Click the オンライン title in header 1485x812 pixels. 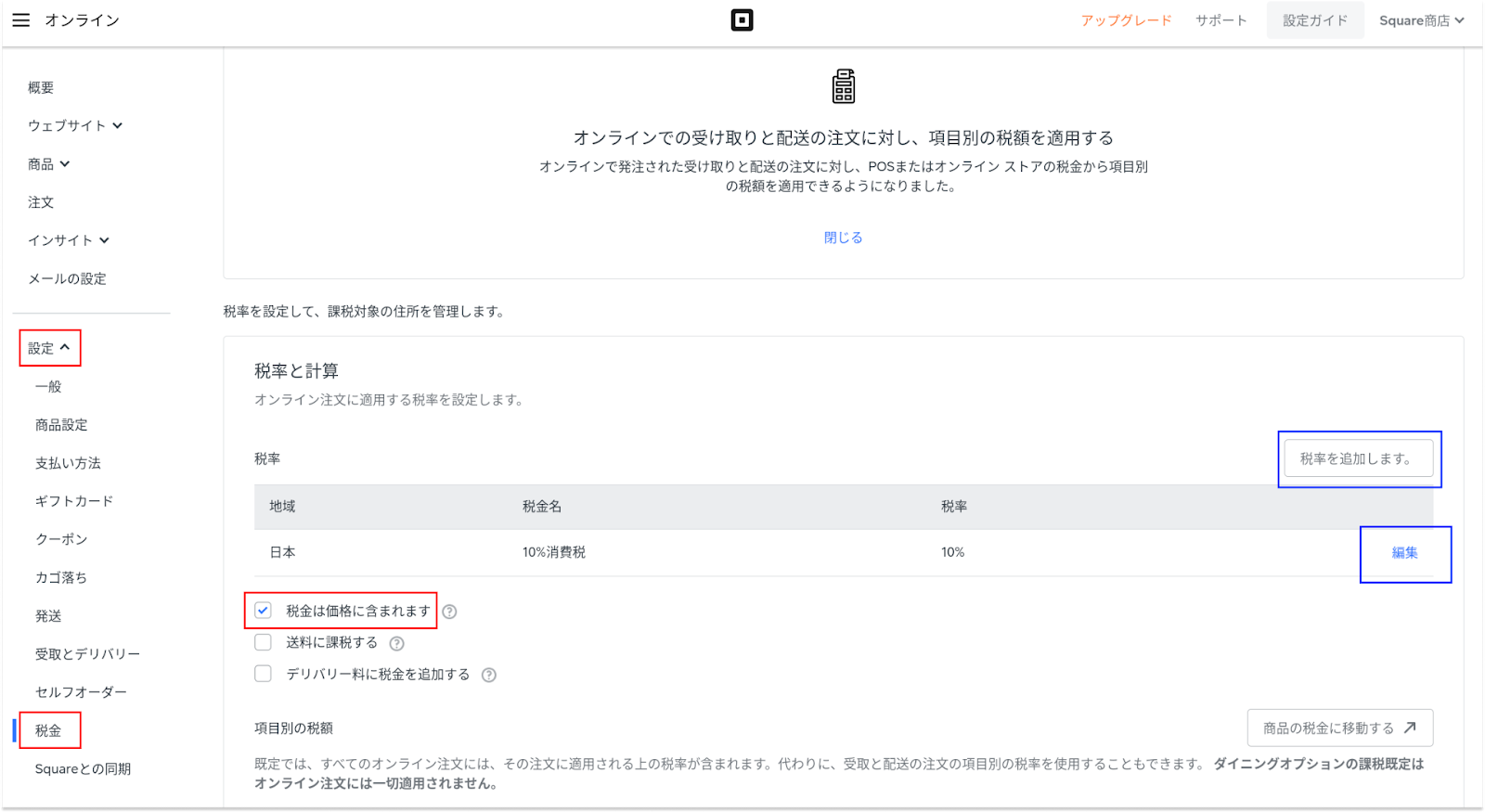pos(82,20)
